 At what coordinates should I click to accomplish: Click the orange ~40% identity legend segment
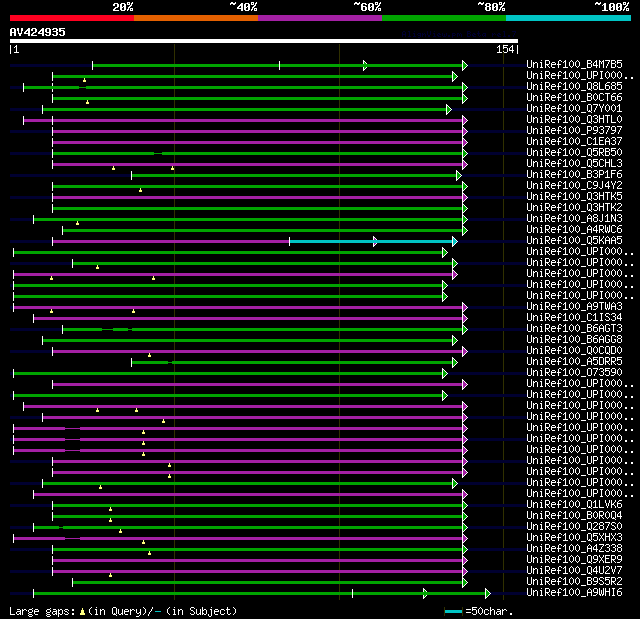[196, 18]
